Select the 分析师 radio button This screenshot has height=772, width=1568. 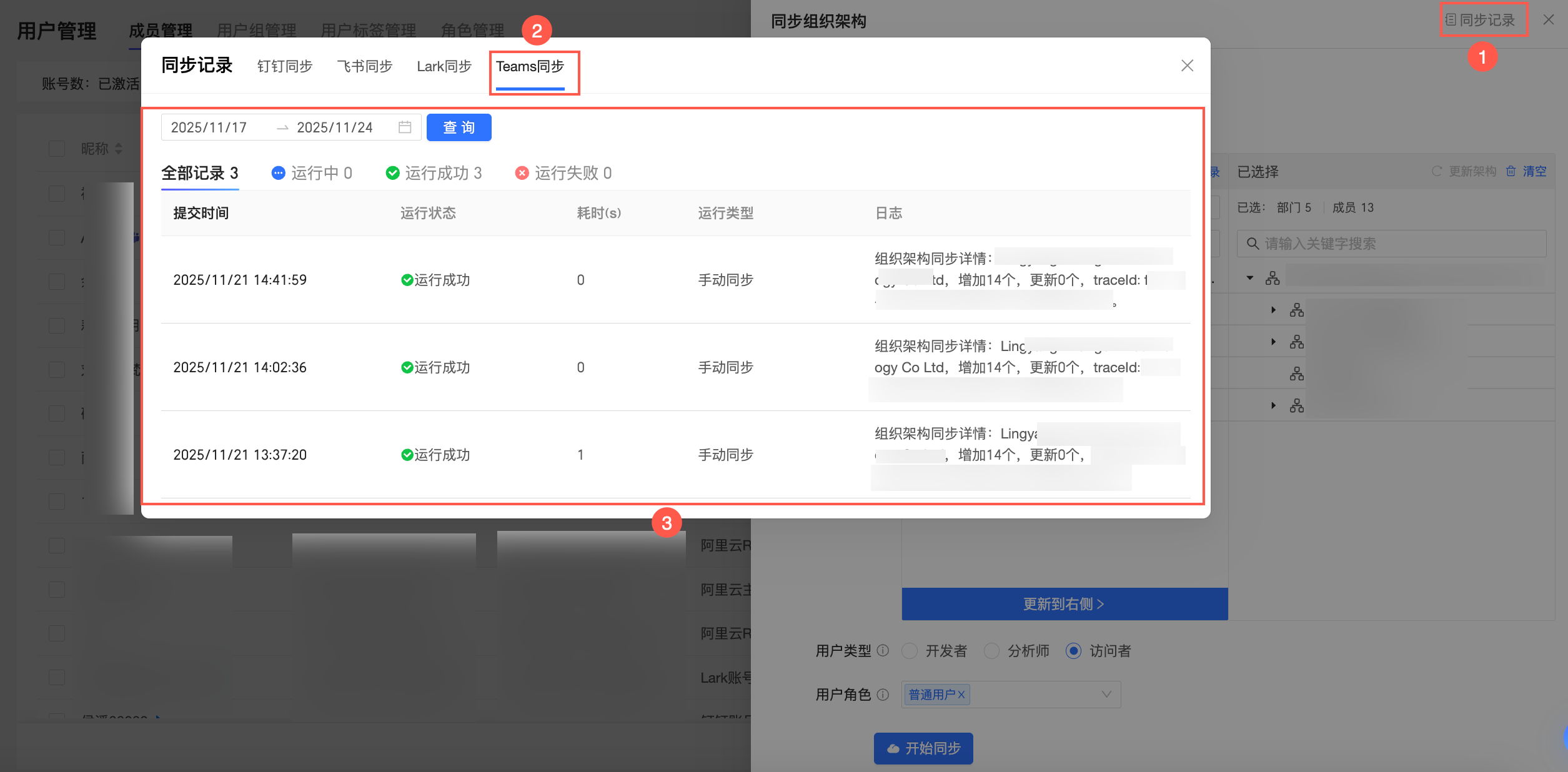click(x=991, y=651)
